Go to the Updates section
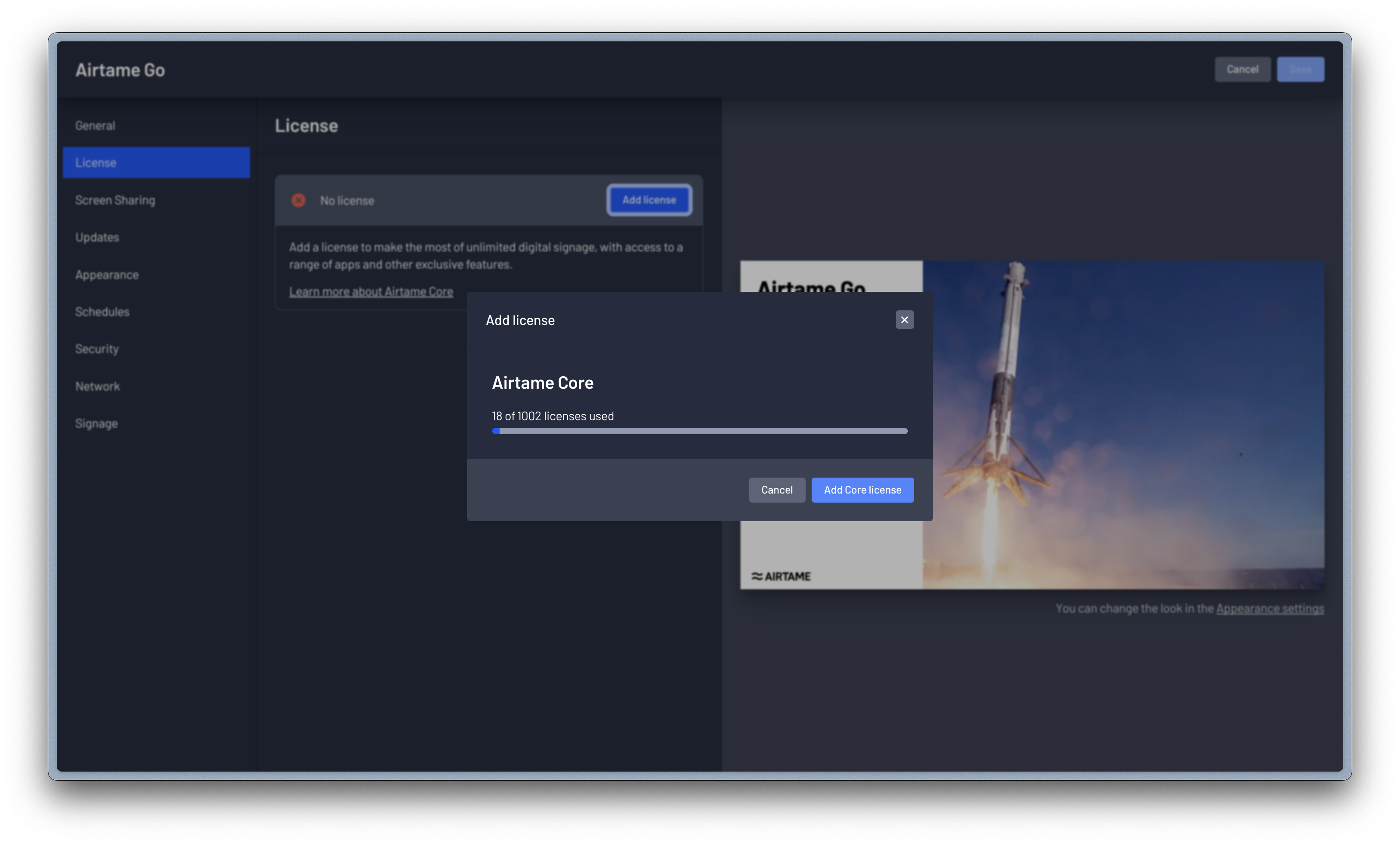The height and width of the screenshot is (844, 1400). point(156,237)
